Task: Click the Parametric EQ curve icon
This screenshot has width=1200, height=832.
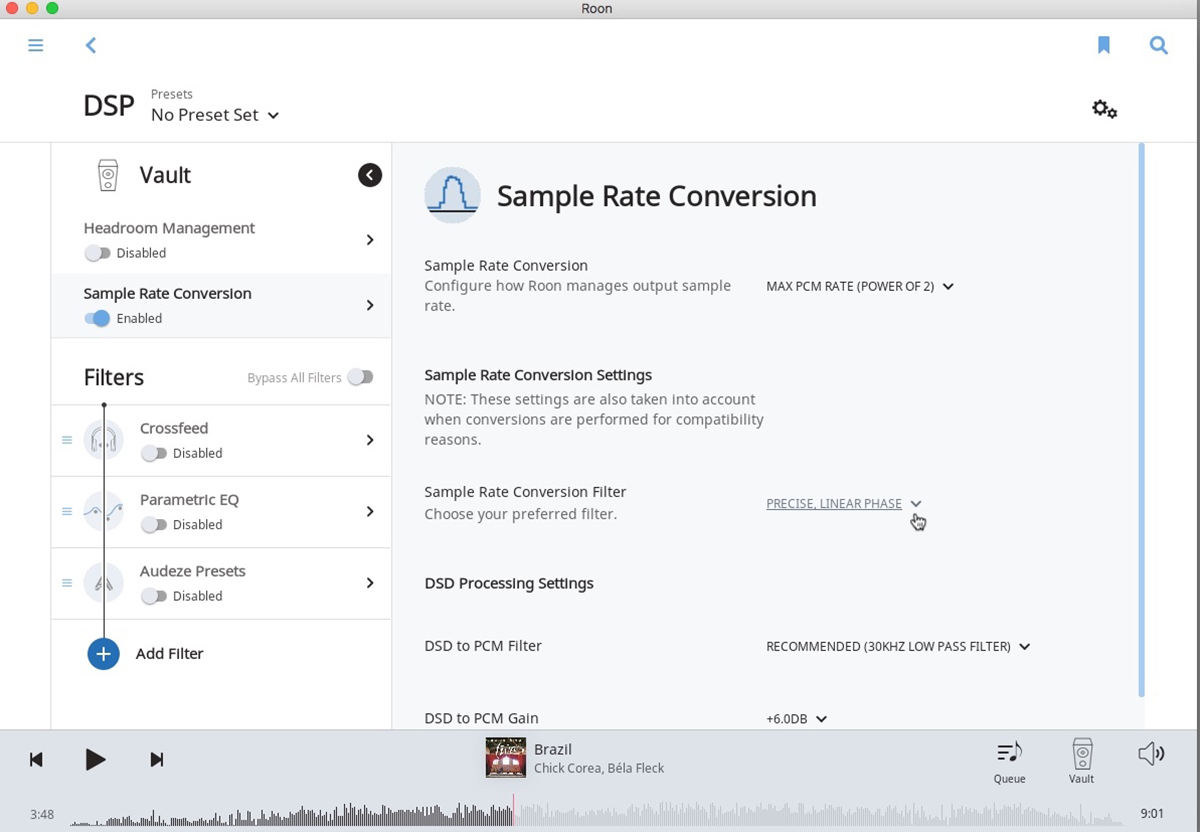Action: coord(104,511)
